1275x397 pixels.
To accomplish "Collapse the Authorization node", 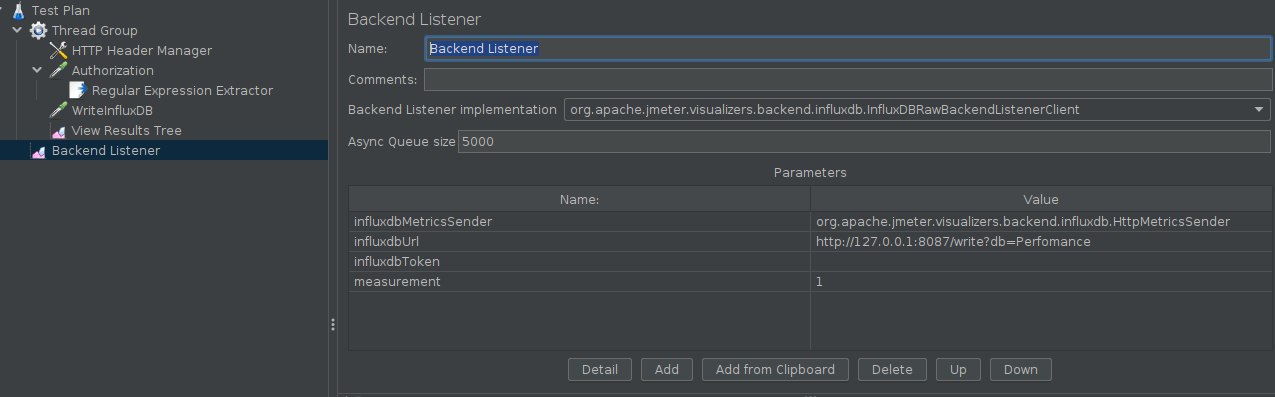I will coord(37,70).
